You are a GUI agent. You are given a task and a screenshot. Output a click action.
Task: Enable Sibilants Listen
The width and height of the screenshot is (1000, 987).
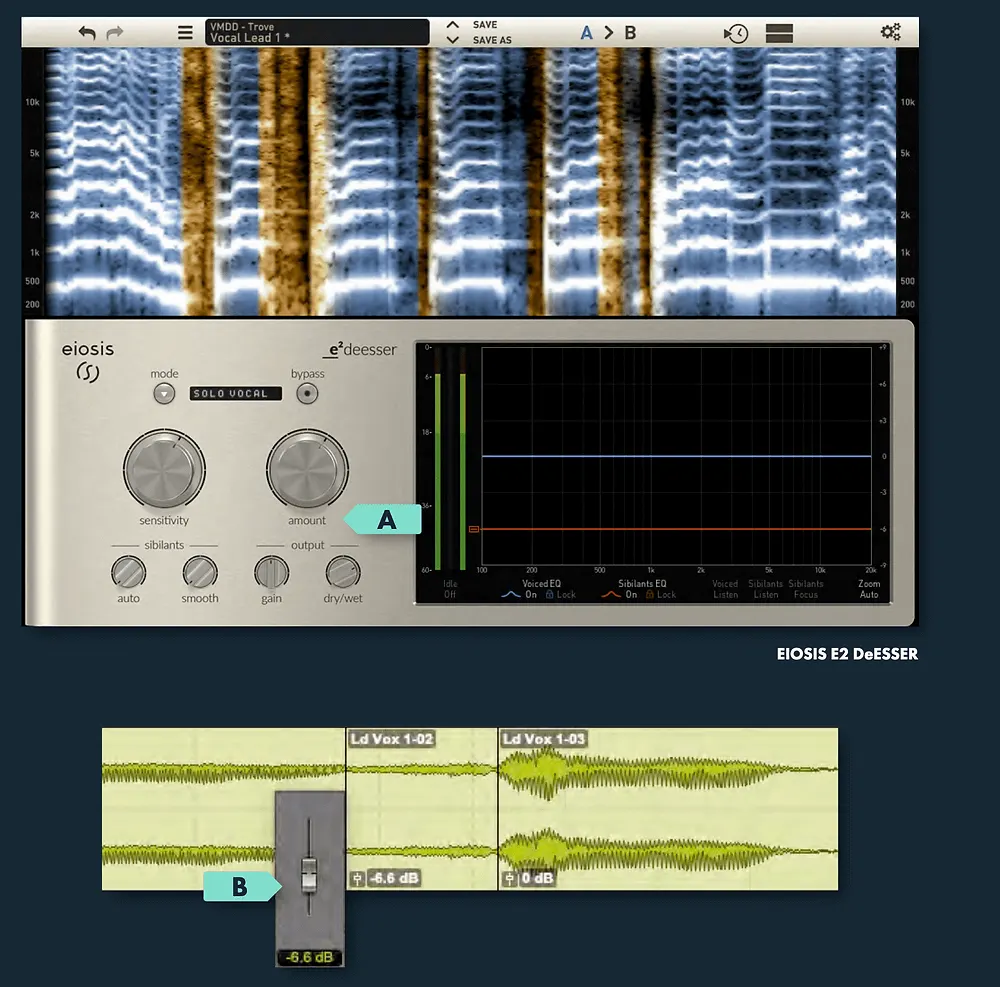765,589
